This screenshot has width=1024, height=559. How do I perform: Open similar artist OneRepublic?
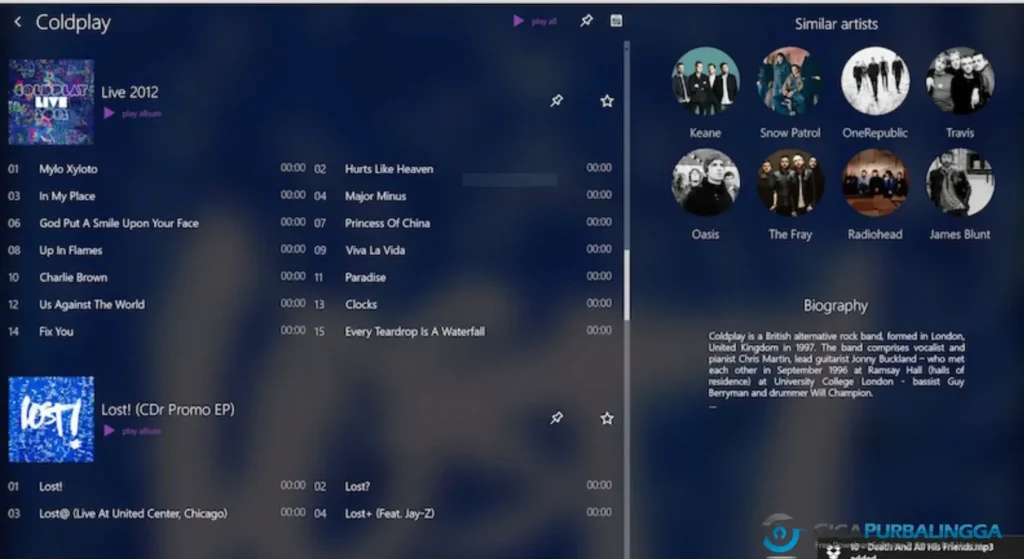(875, 81)
